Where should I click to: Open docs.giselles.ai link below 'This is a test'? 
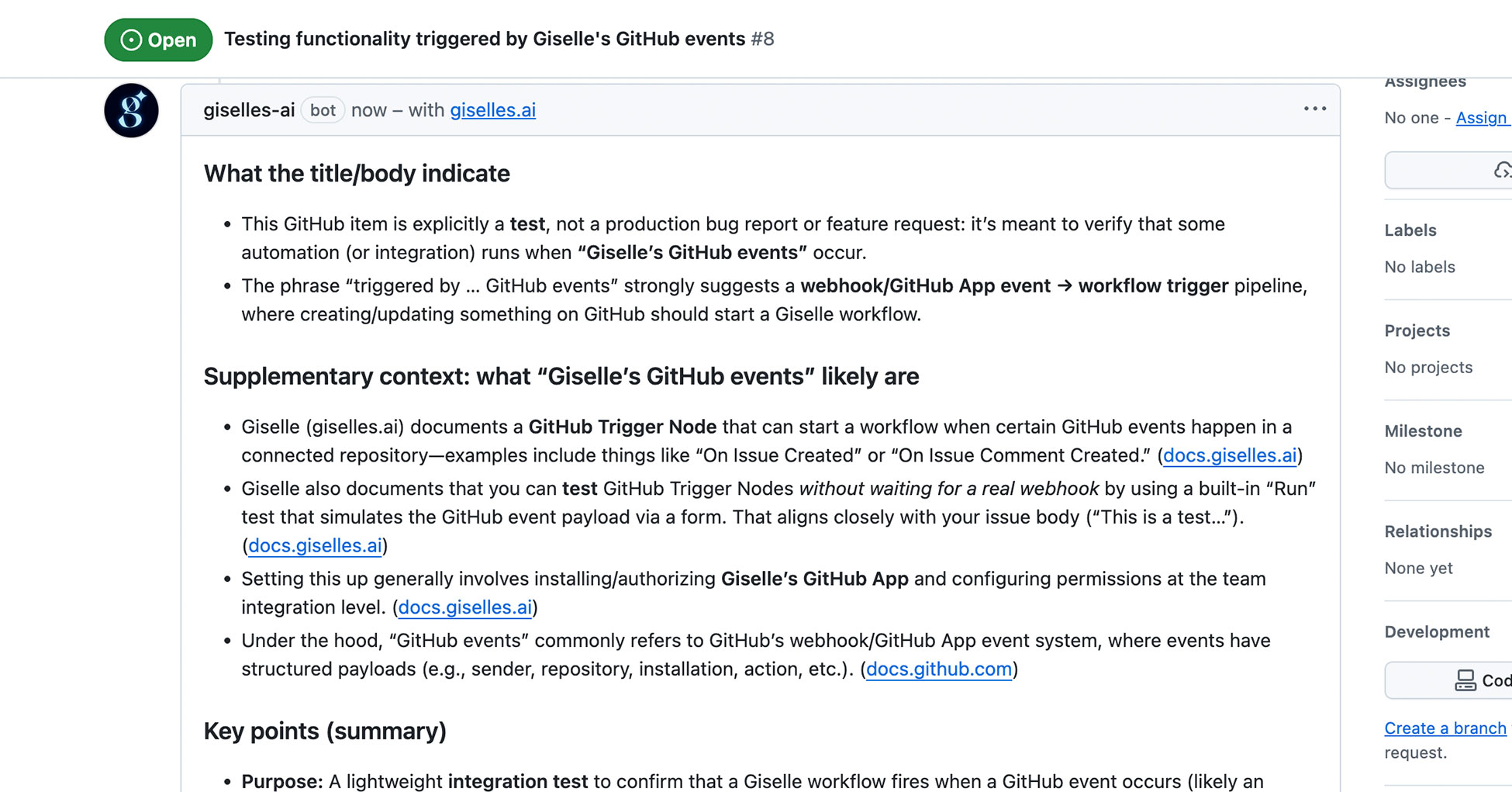[315, 545]
